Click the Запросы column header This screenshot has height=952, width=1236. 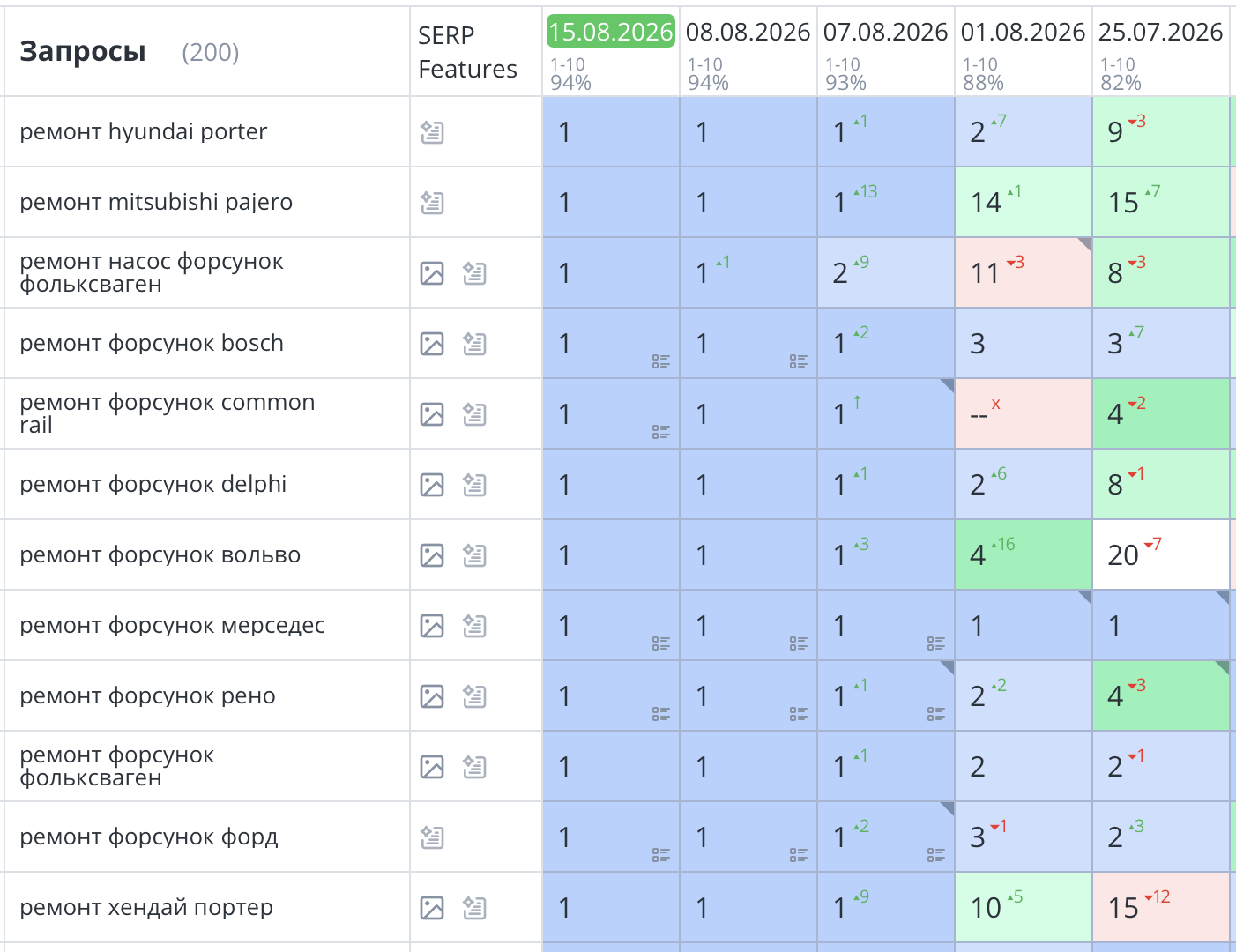click(83, 52)
